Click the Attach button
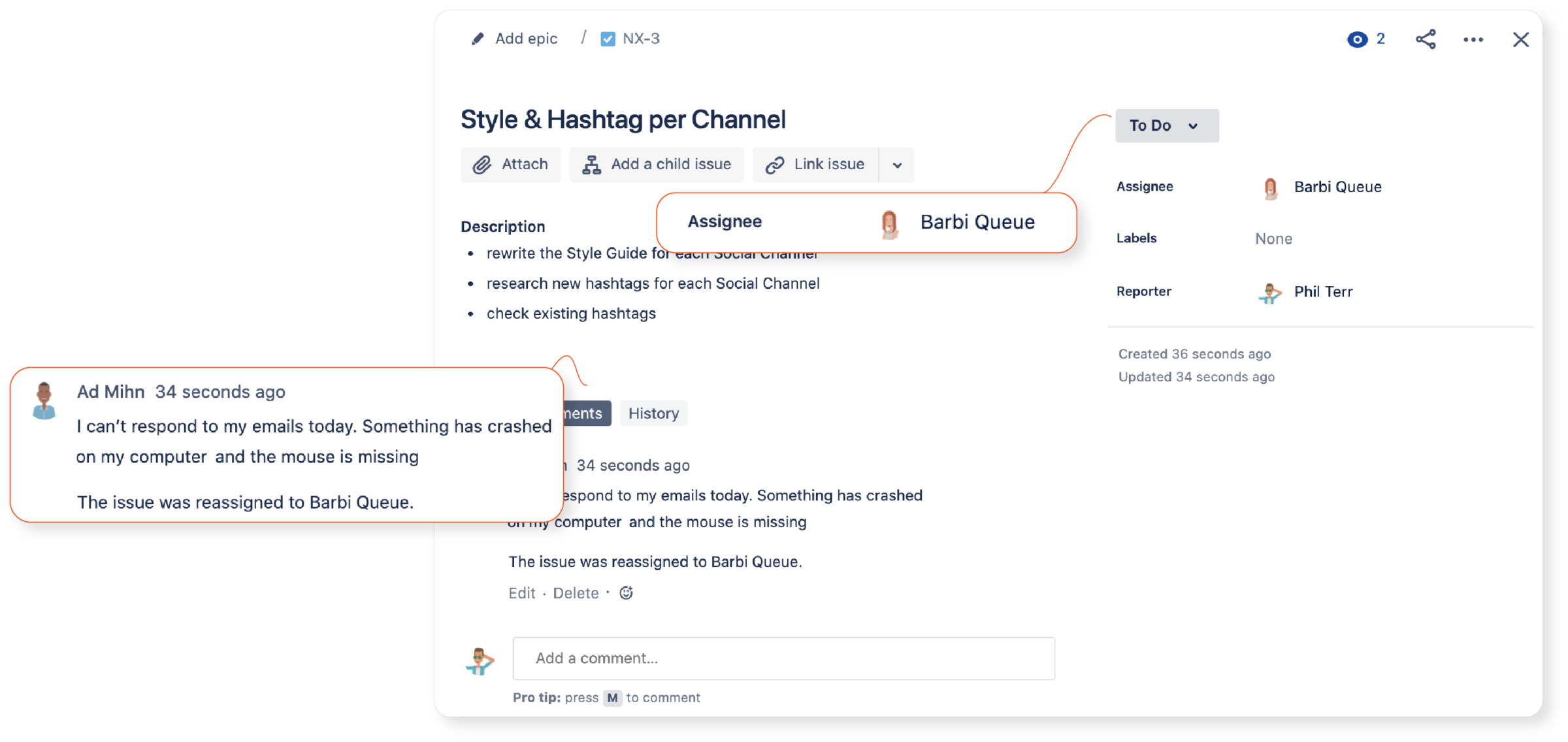Viewport: 1568px width, 742px height. click(511, 165)
